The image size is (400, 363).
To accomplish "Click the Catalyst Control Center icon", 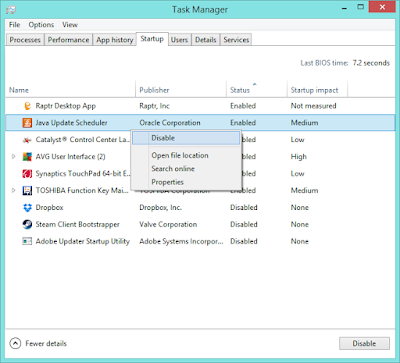I will pyautogui.click(x=27, y=140).
